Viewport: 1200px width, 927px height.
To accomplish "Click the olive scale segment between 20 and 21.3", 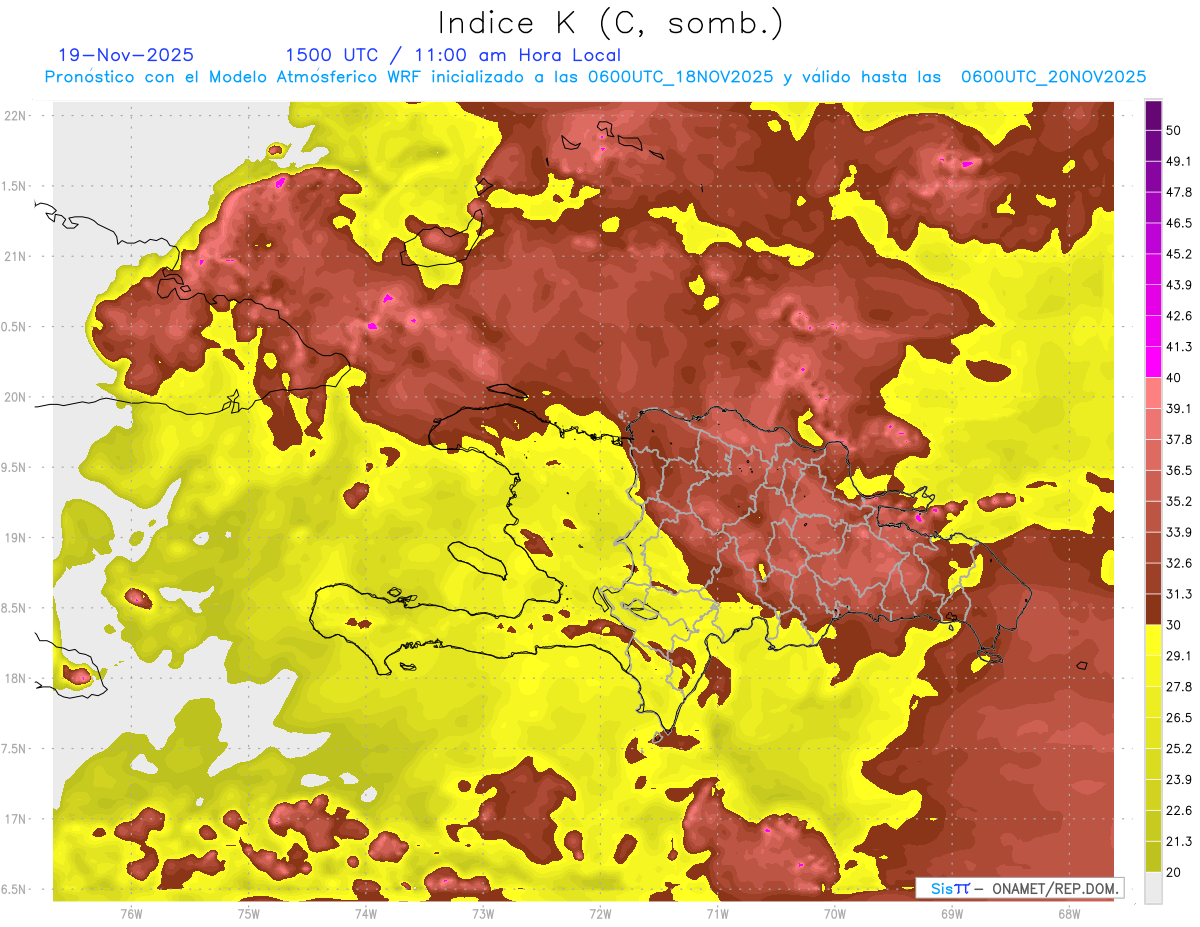I will (1153, 857).
